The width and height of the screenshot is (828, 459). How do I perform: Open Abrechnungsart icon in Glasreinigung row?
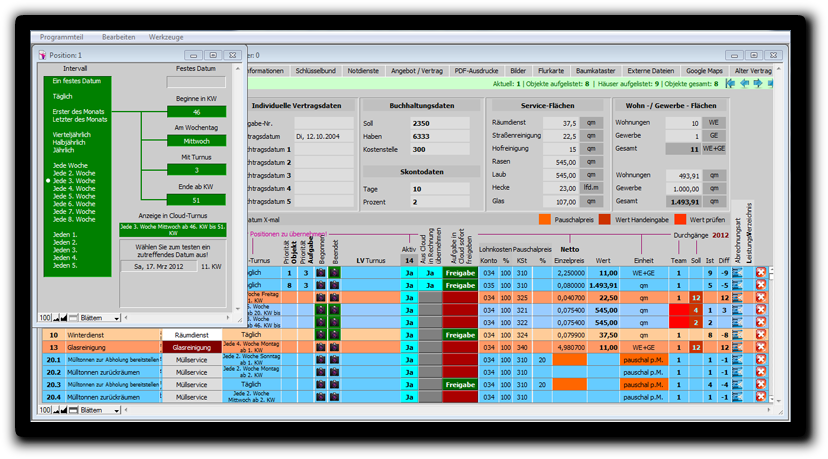737,347
